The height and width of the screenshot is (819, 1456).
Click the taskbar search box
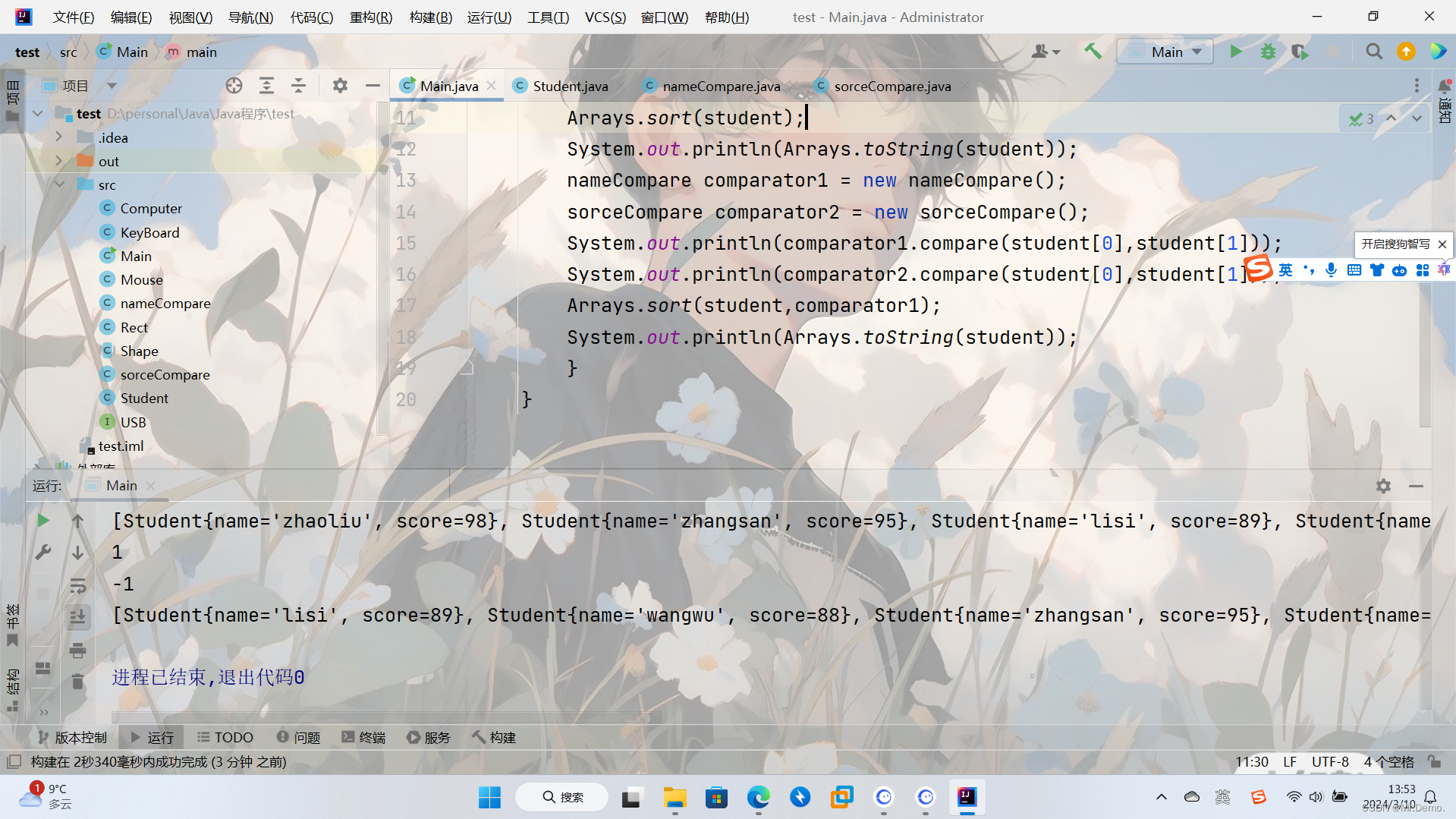click(x=562, y=797)
